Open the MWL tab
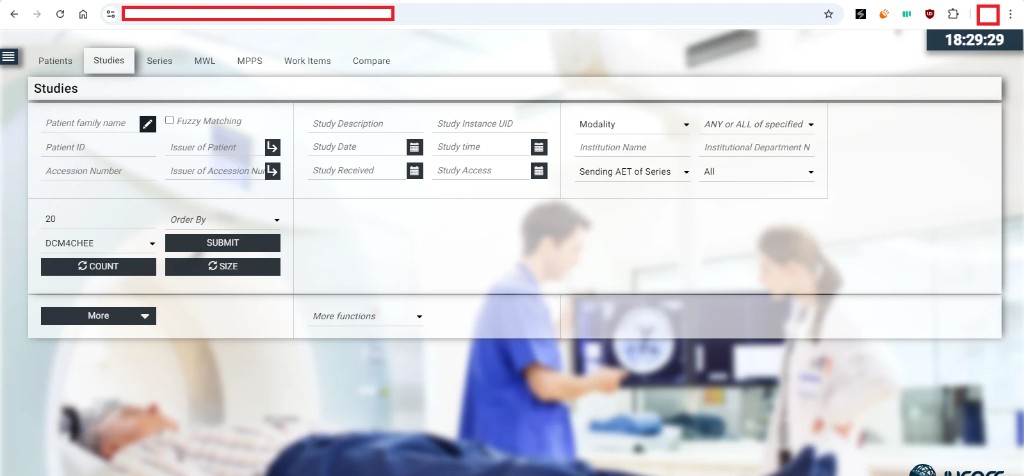Image resolution: width=1024 pixels, height=476 pixels. tap(204, 61)
